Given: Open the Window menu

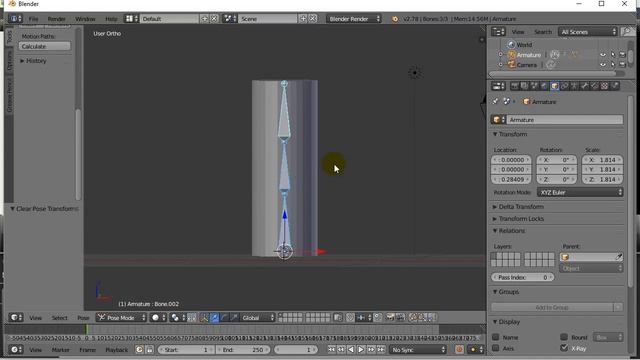Looking at the screenshot, I should (x=85, y=19).
